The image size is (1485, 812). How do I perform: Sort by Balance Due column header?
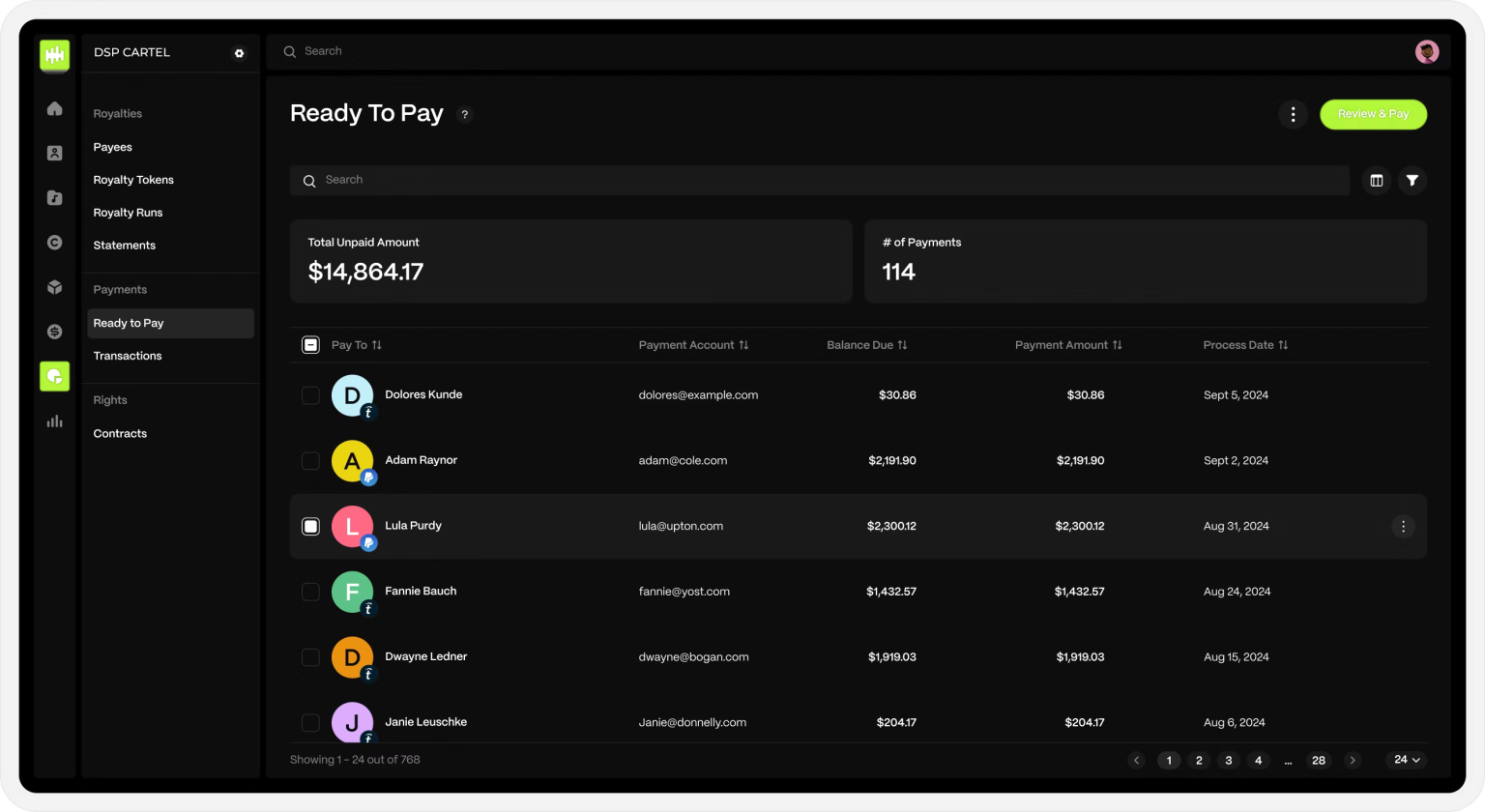click(866, 345)
